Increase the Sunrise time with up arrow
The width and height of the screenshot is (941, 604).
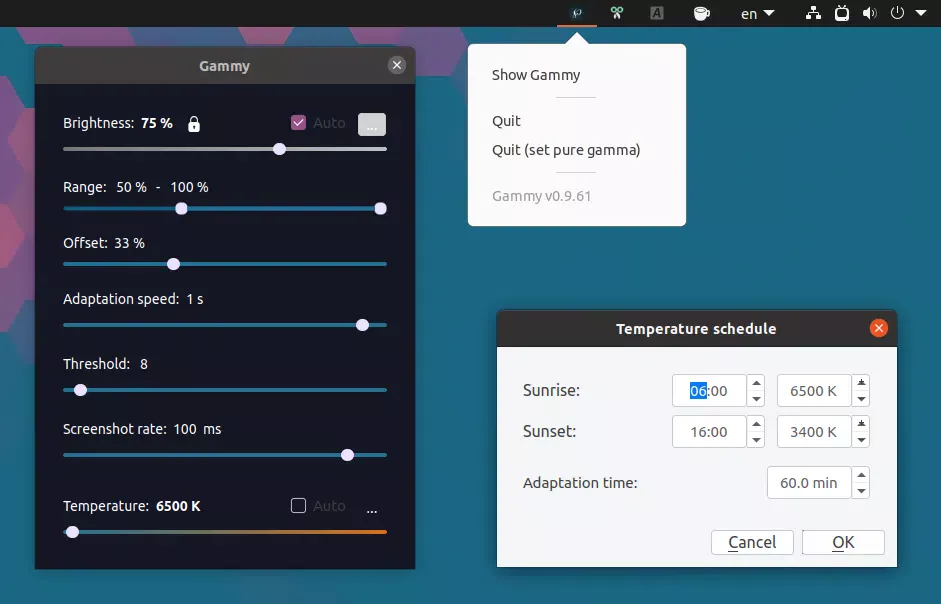tap(756, 383)
